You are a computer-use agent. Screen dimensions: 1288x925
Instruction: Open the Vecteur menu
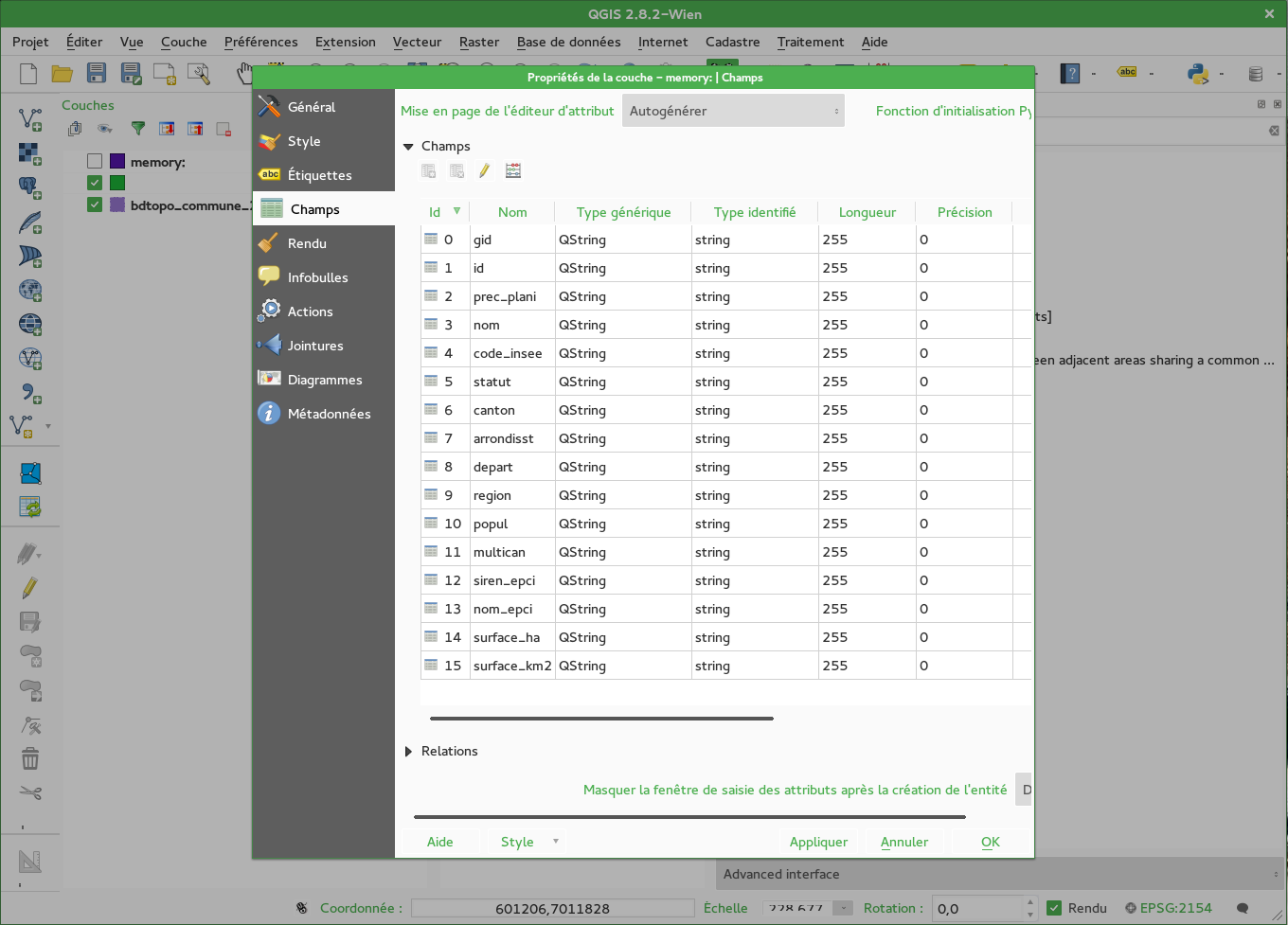pos(417,42)
